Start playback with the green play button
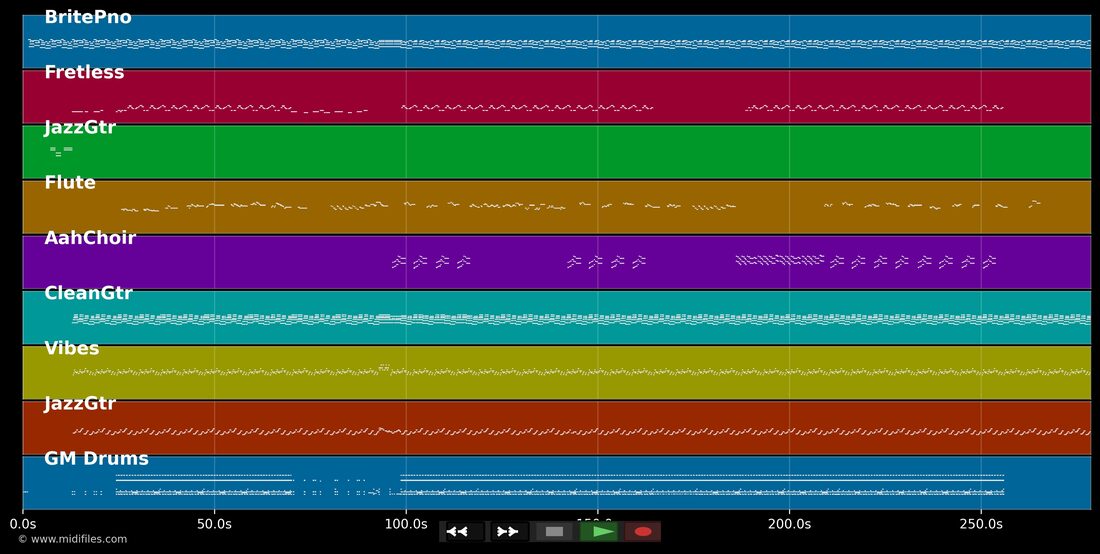The image size is (1100, 554). (x=599, y=532)
